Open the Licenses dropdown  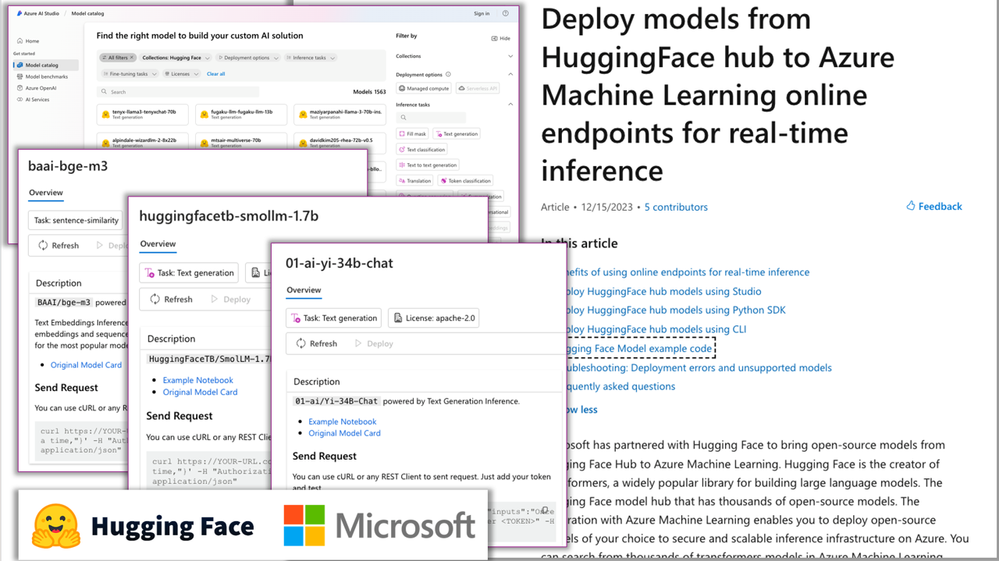[182, 74]
